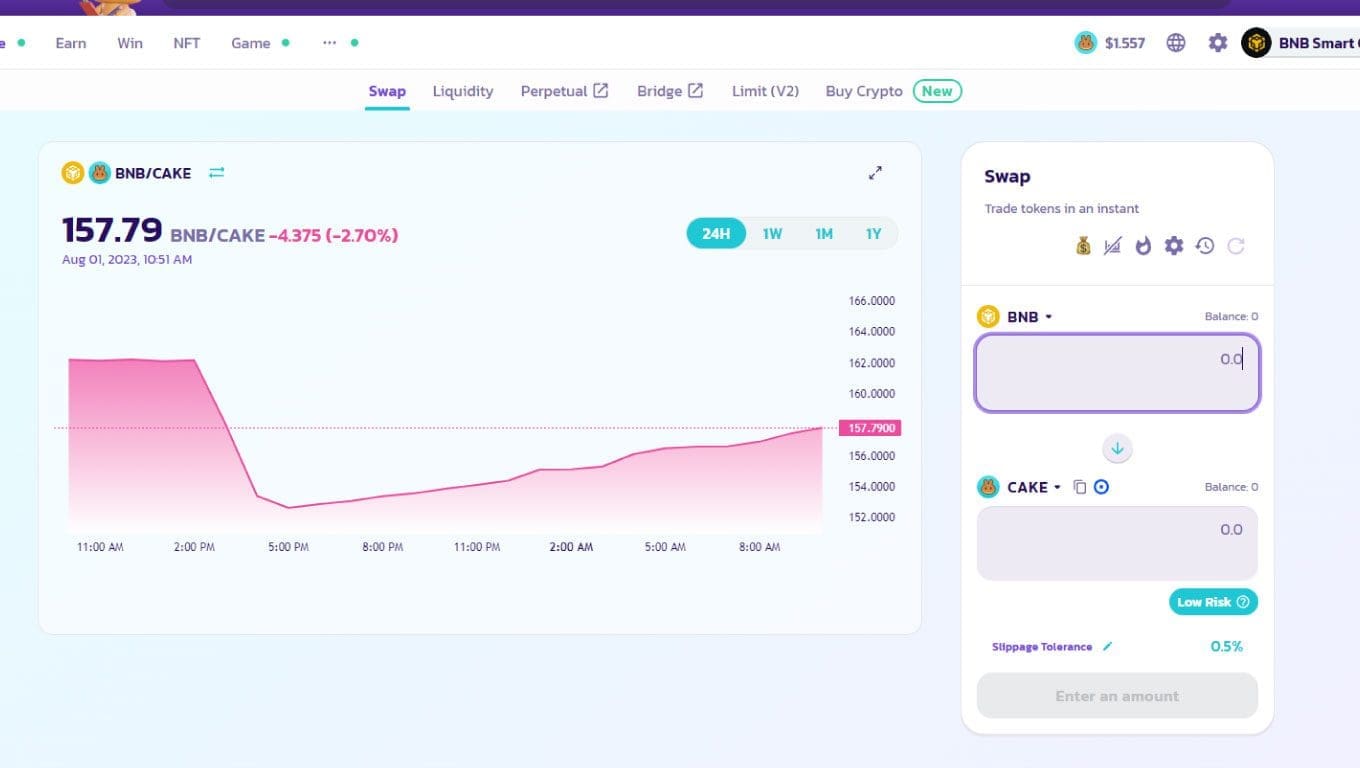This screenshot has height=768, width=1360.
Task: Click the CAKE price $1.557 icon
Action: pyautogui.click(x=1086, y=43)
